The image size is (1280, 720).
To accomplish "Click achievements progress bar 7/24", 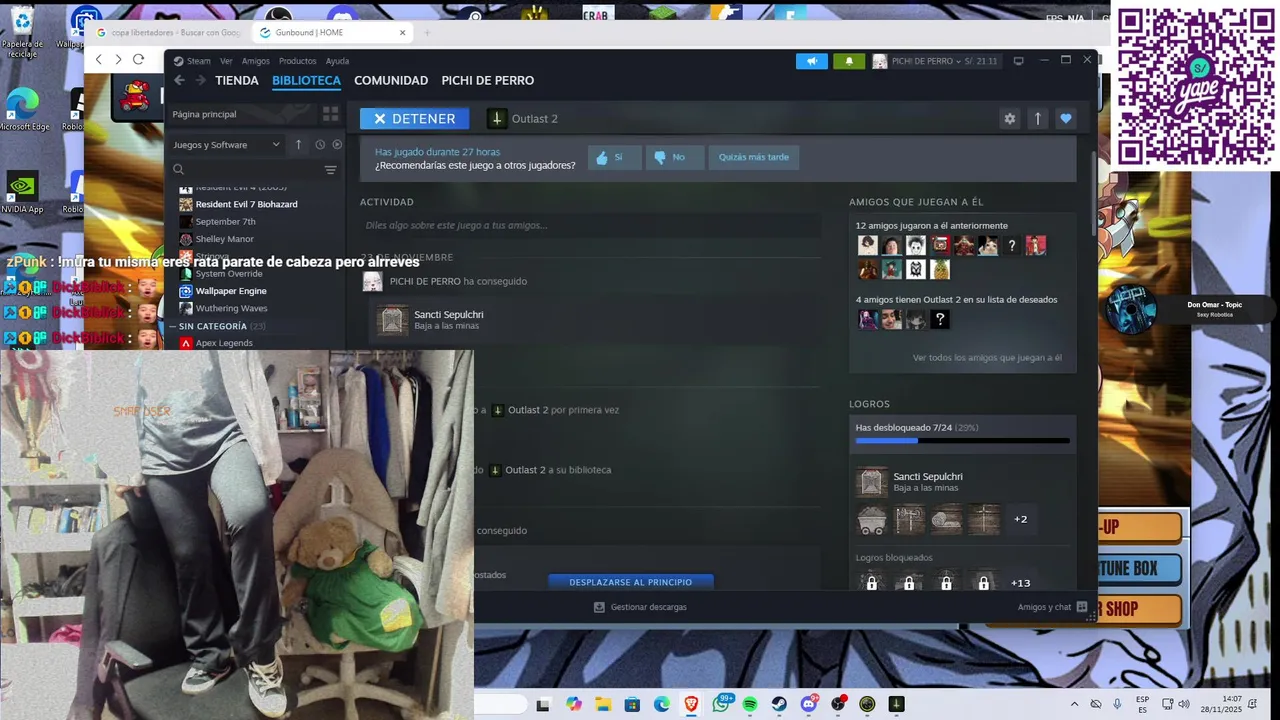I will tap(962, 440).
